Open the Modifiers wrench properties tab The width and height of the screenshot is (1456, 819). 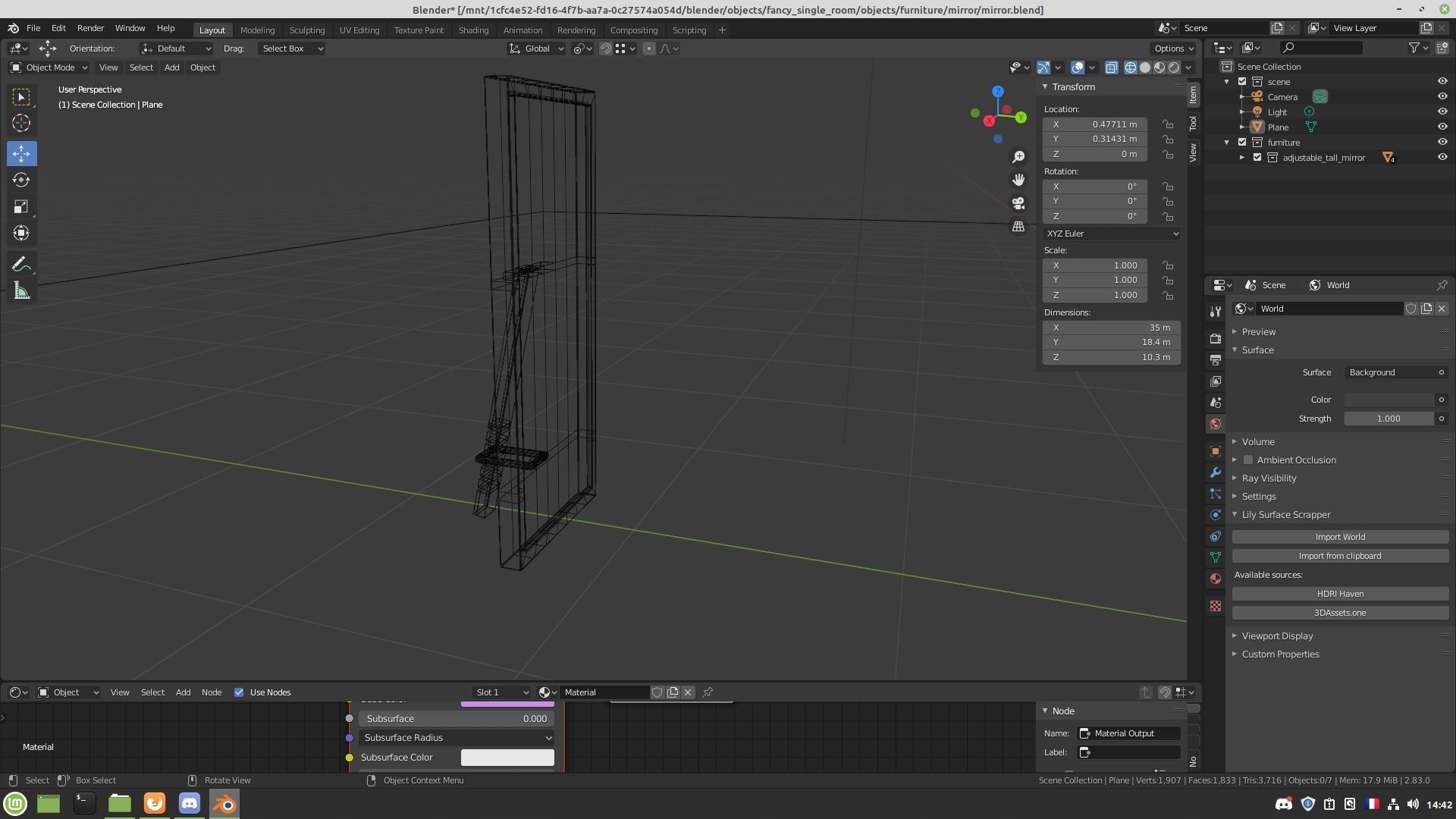1216,472
